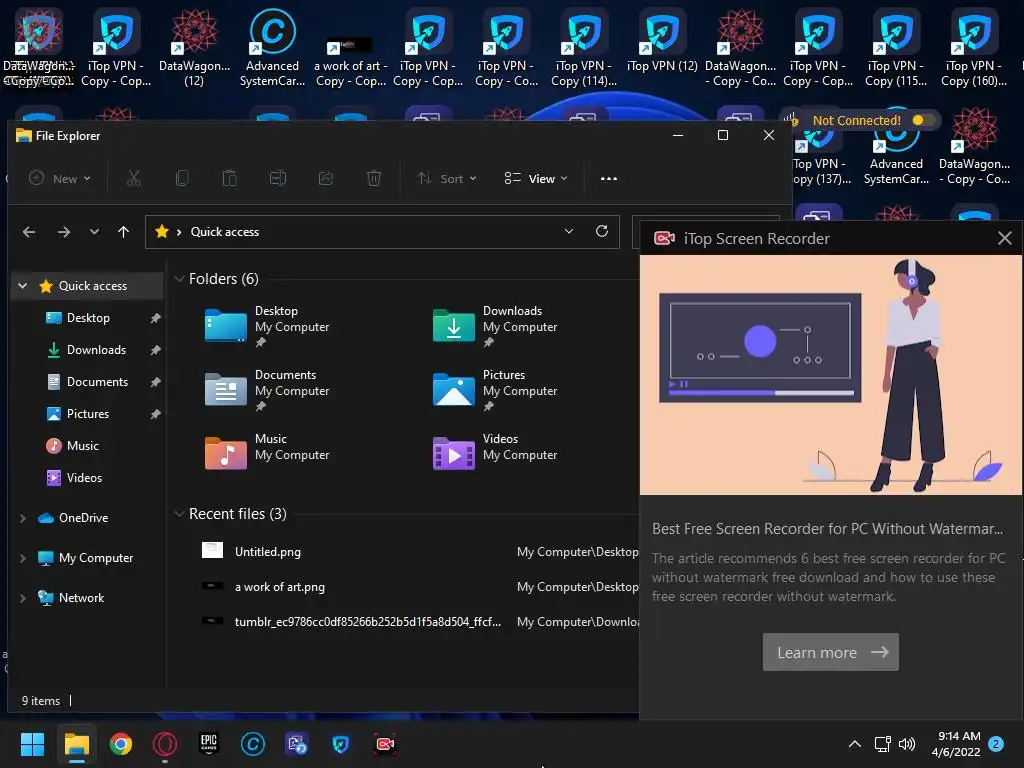Open the notification badge showing 2
This screenshot has width=1024, height=768.
996,744
